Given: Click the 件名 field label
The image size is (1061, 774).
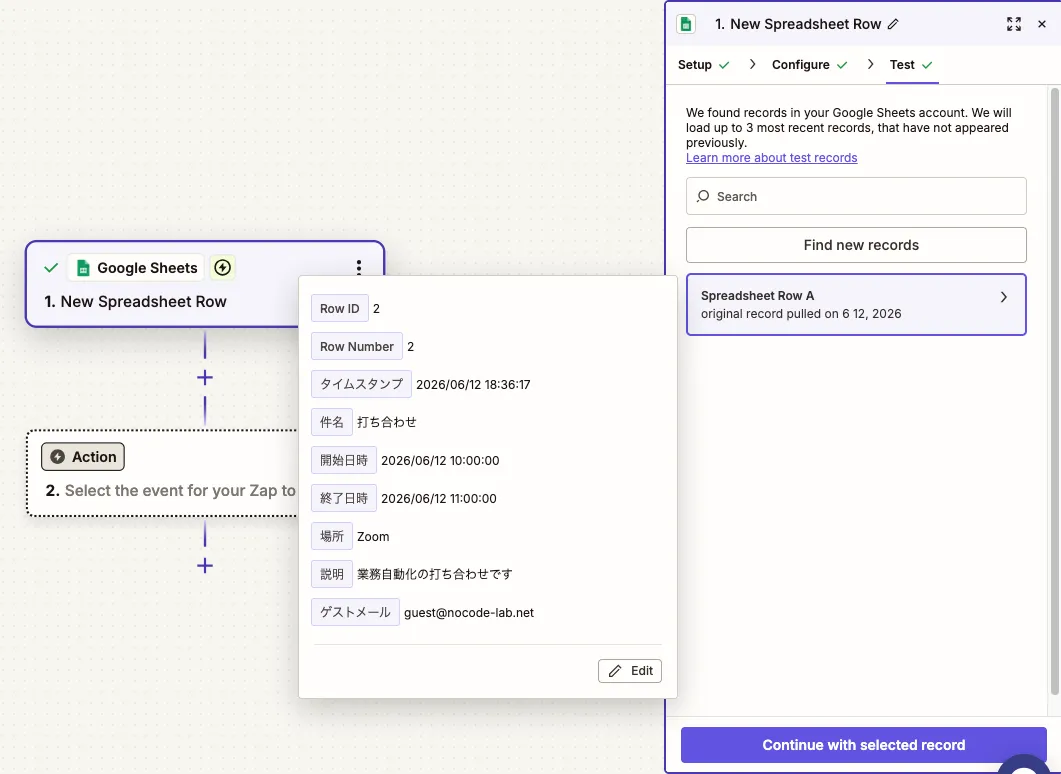Looking at the screenshot, I should pos(332,422).
